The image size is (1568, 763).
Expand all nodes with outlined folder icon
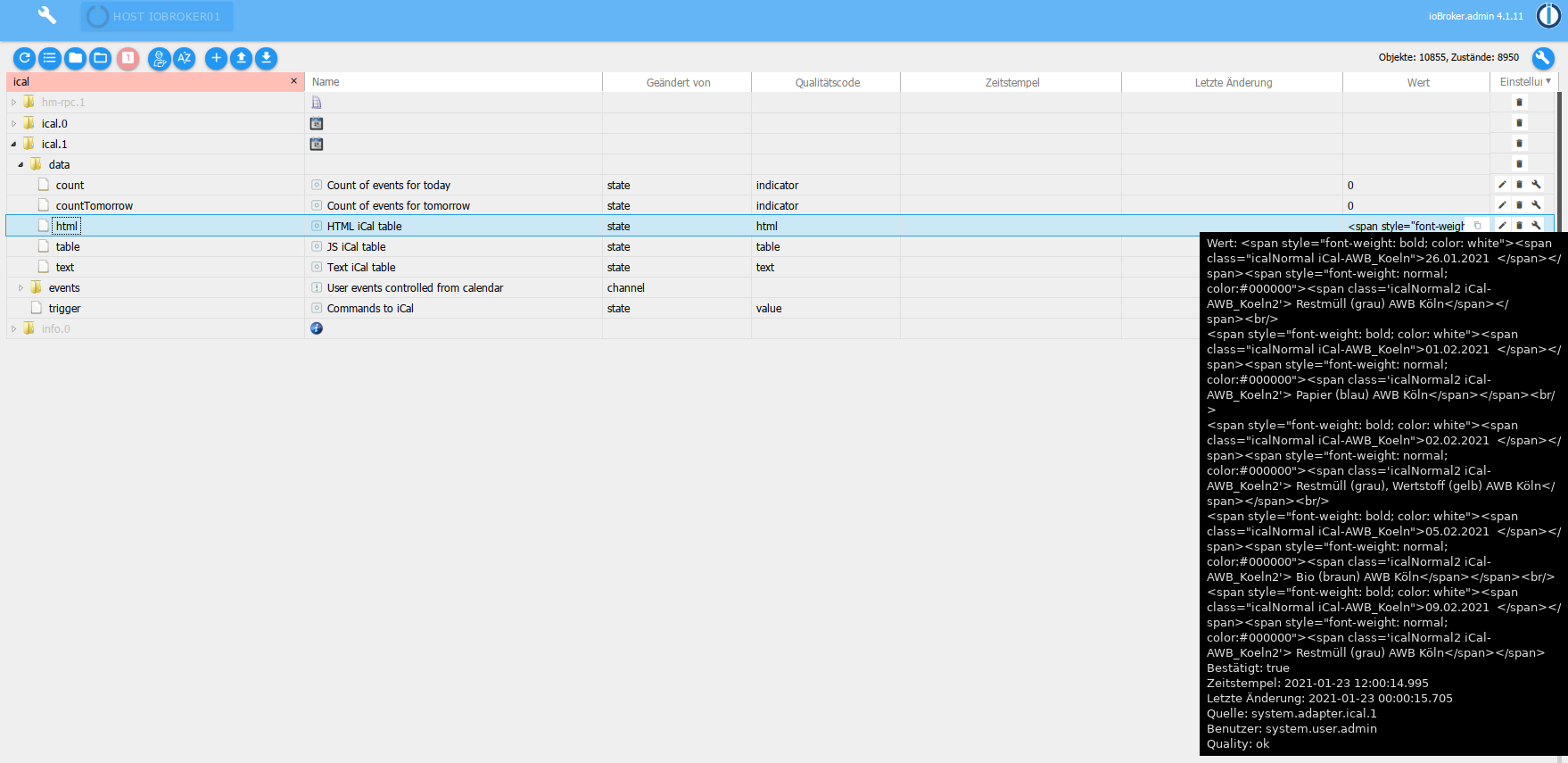tap(101, 58)
